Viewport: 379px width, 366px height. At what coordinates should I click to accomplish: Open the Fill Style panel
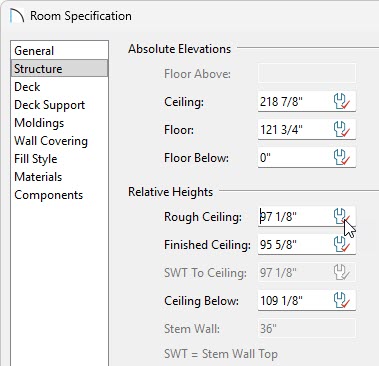(x=59, y=159)
